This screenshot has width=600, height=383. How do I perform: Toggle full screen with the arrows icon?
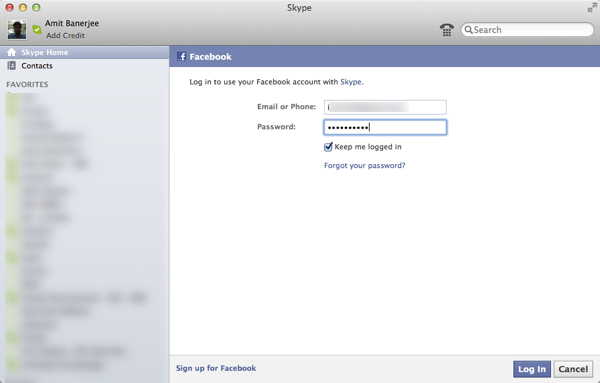(592, 8)
